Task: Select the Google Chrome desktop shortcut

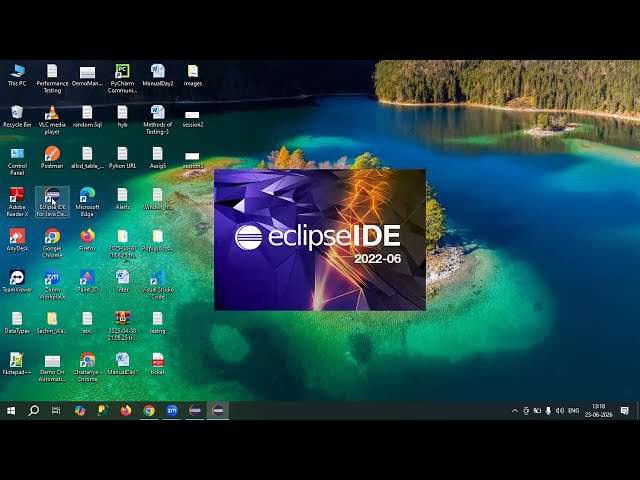Action: [x=52, y=244]
